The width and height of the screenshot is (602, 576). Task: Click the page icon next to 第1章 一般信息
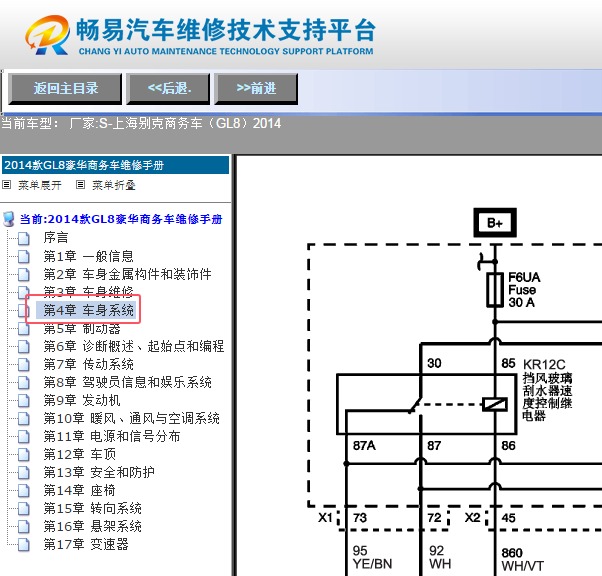coord(24,257)
